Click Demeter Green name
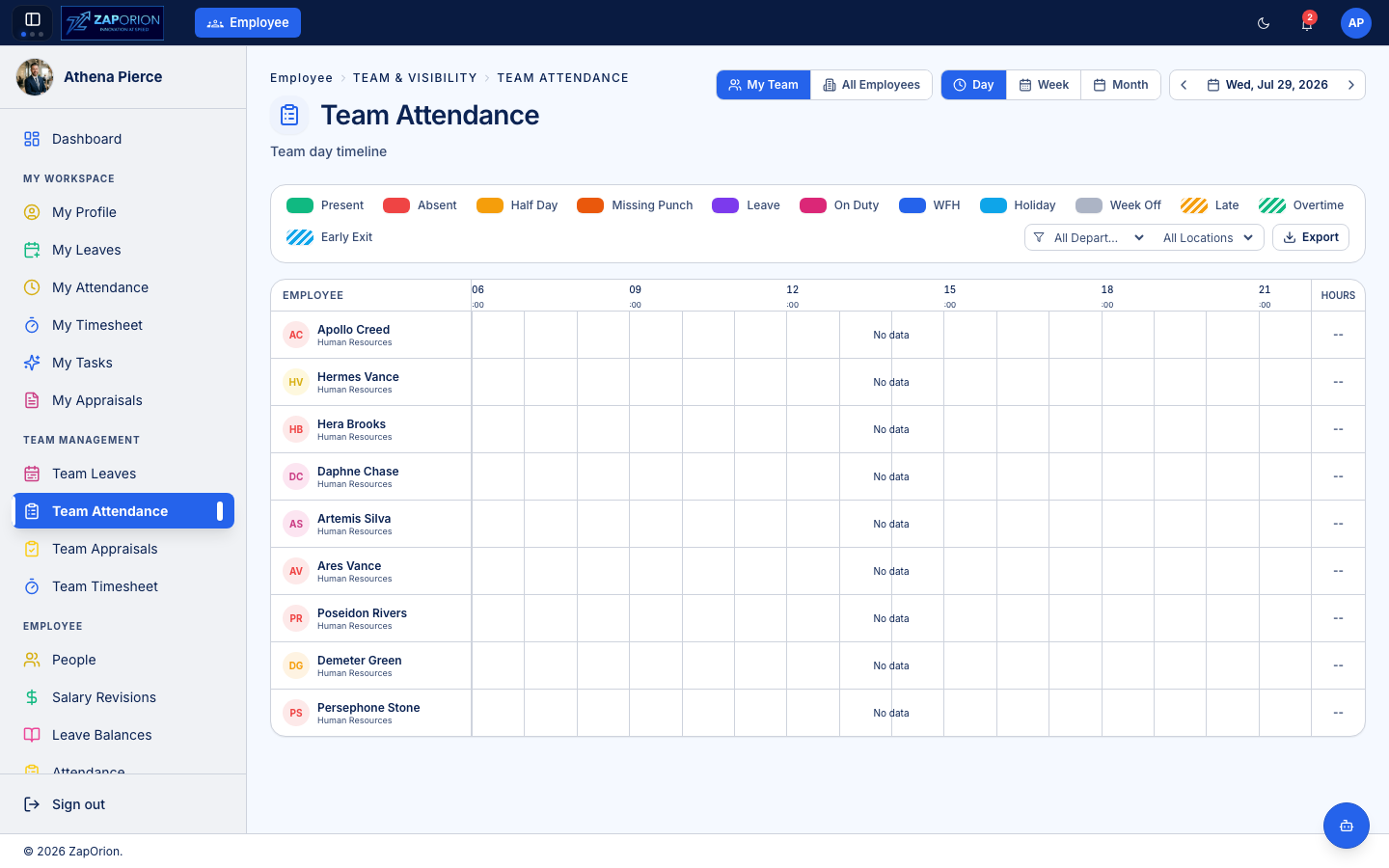 click(x=360, y=661)
